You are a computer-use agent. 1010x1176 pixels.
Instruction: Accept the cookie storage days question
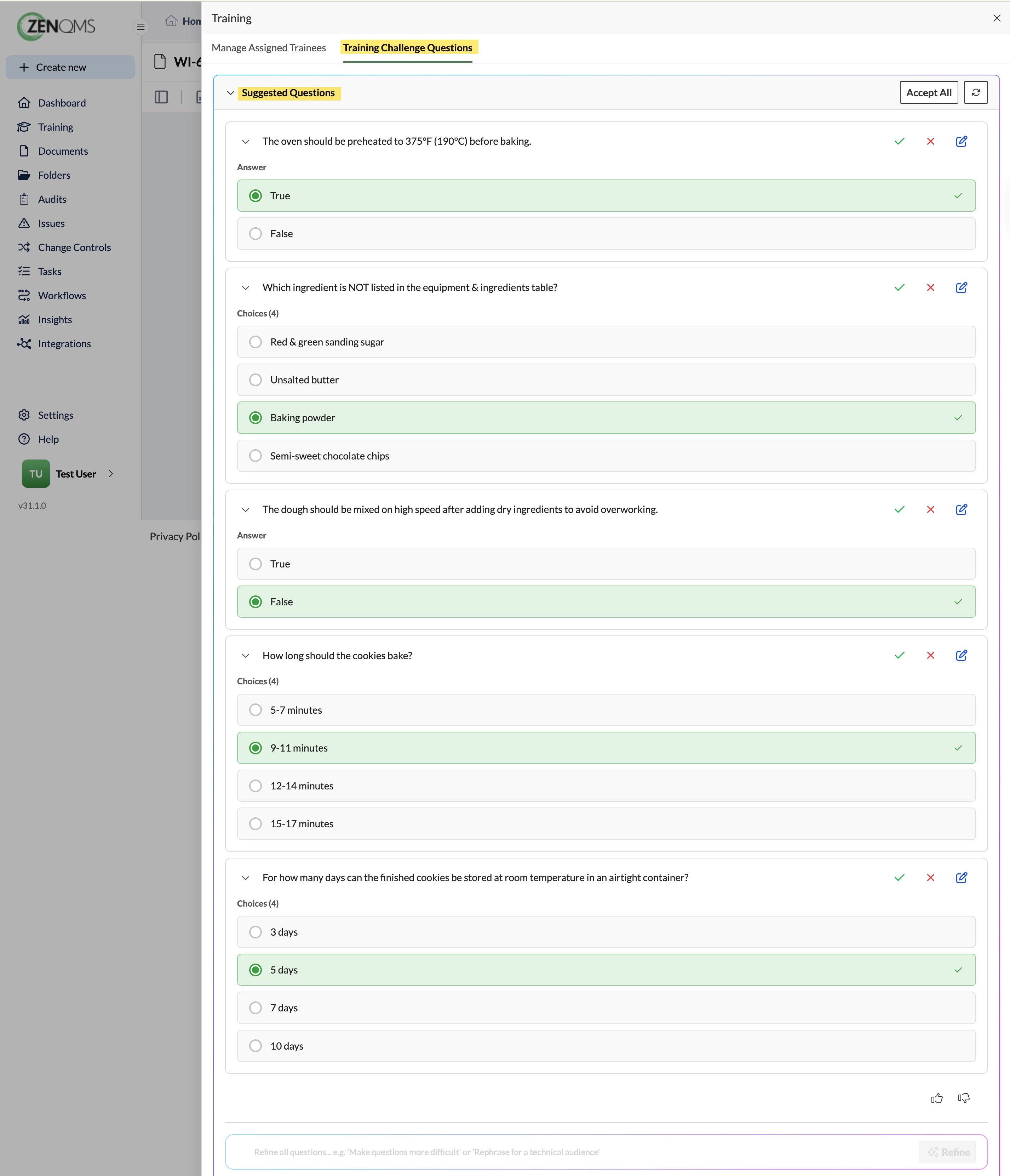click(x=899, y=878)
